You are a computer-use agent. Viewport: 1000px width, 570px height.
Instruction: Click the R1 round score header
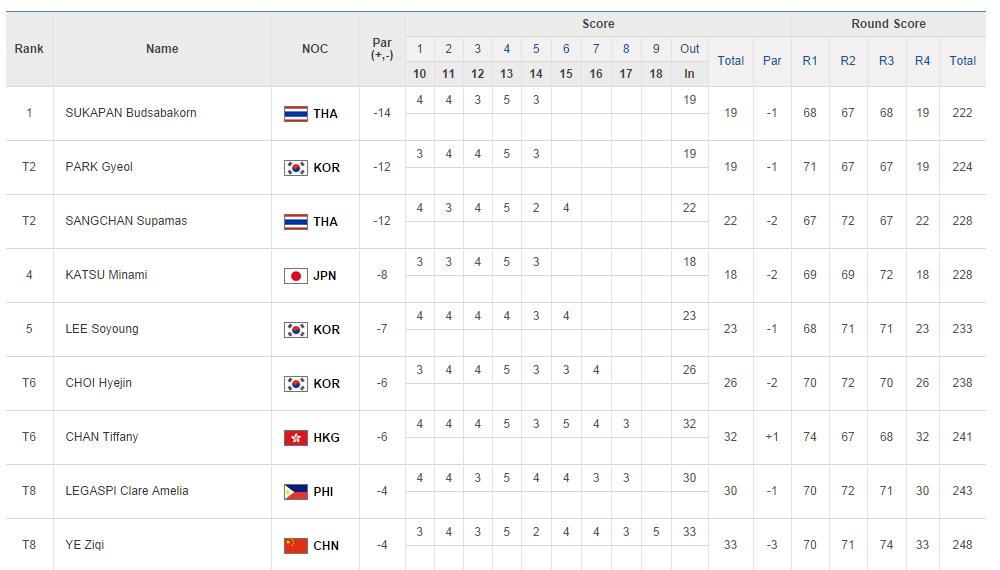[x=810, y=61]
